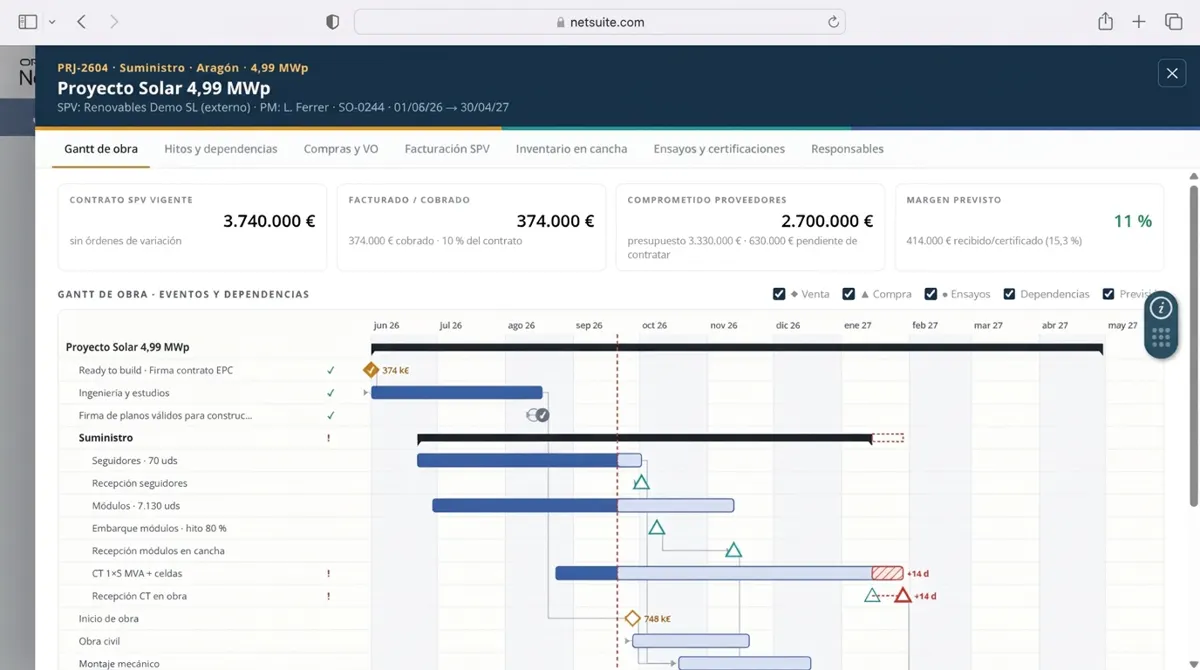1200x670 pixels.
Task: Open the Facturación SPV tab
Action: (447, 149)
